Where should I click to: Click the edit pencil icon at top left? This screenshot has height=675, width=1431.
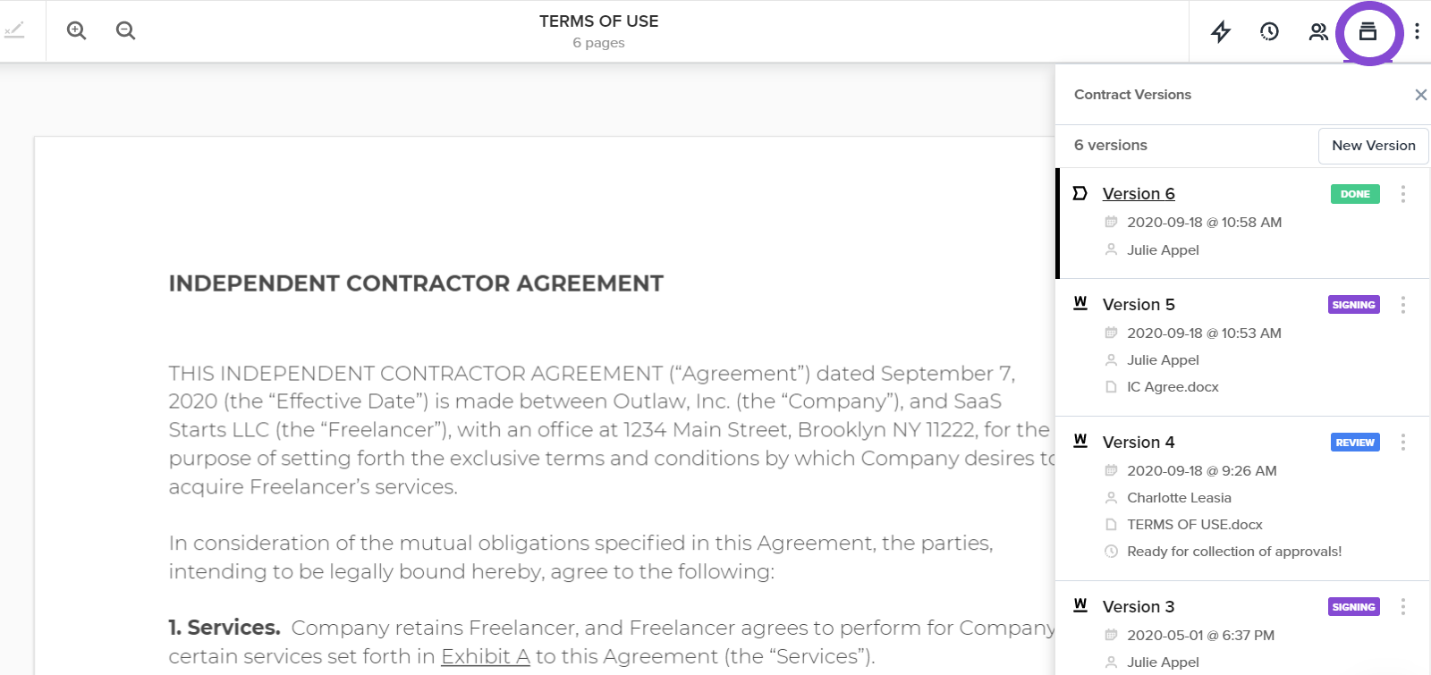click(x=14, y=31)
